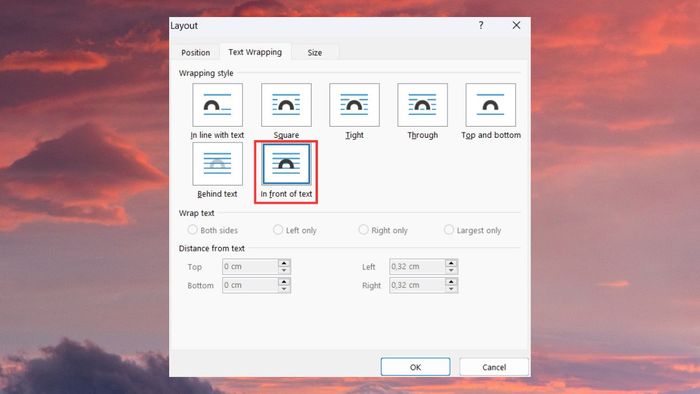Increase the Bottom distance with up arrow

coord(284,281)
